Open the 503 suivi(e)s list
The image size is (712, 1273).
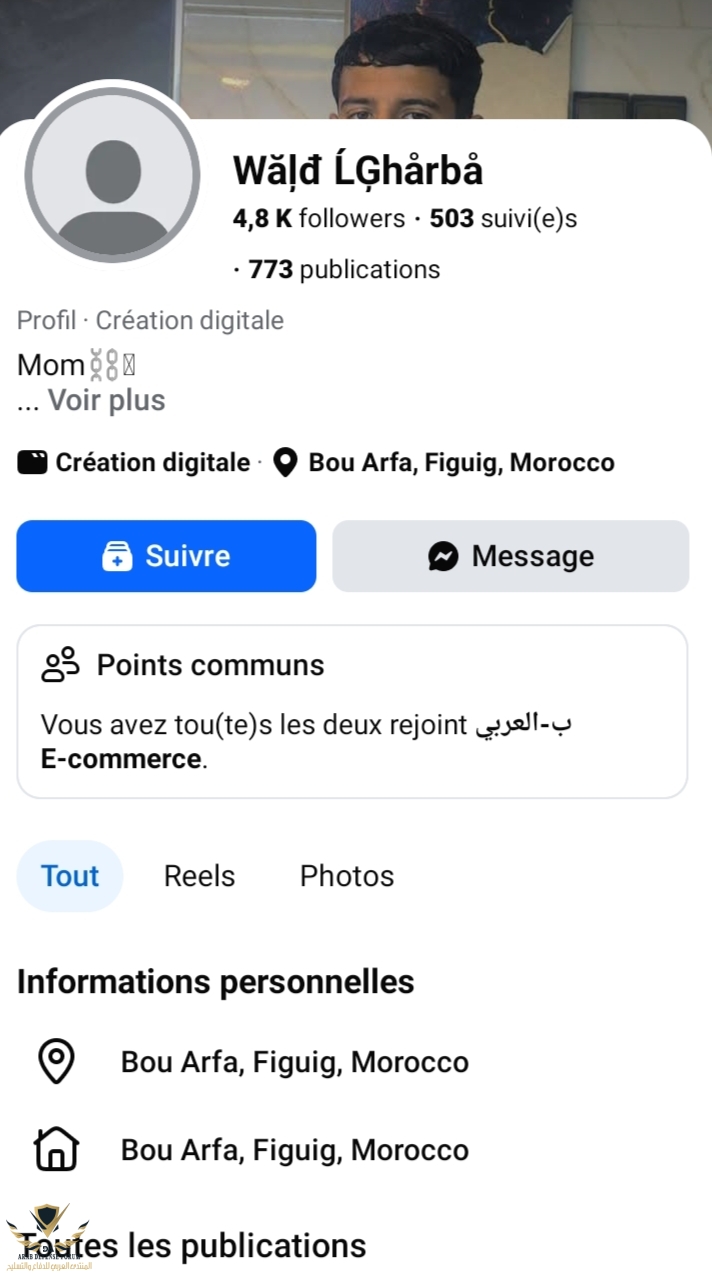click(x=503, y=218)
